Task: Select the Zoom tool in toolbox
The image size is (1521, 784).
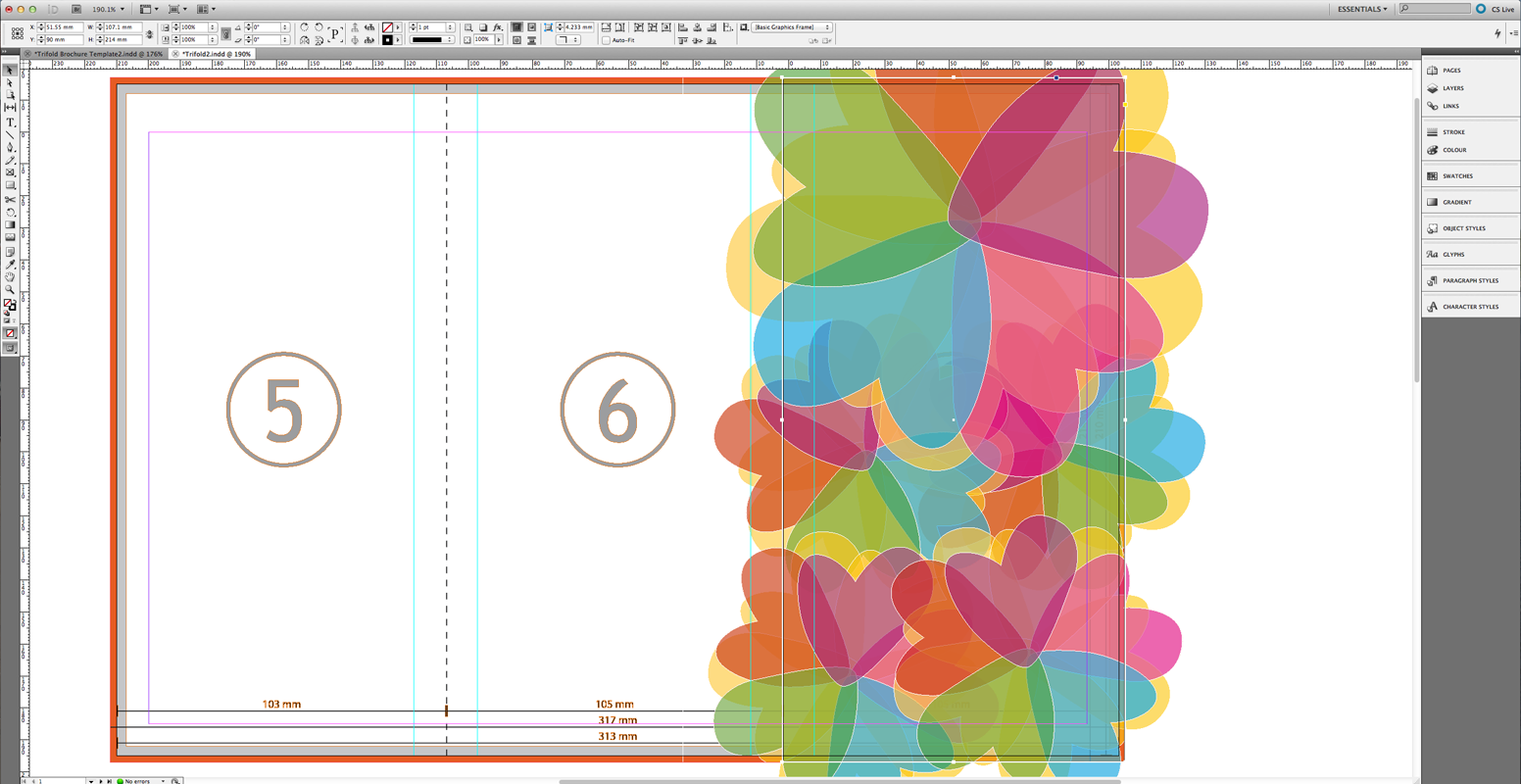Action: 10,290
